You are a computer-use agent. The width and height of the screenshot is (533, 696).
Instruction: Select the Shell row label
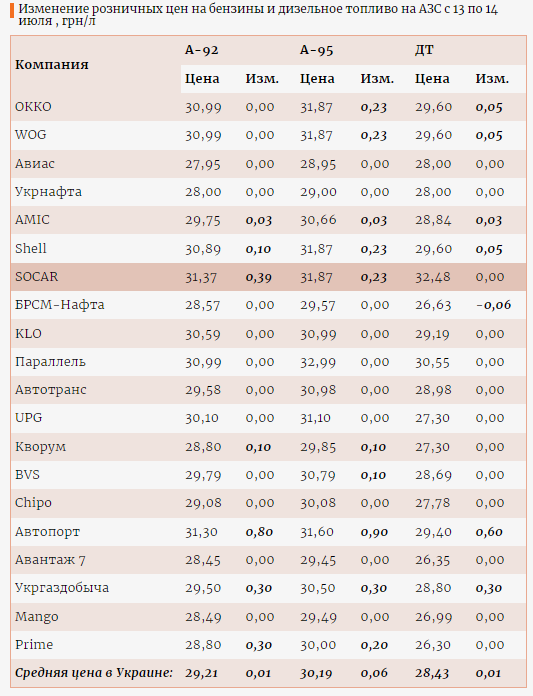(31, 248)
